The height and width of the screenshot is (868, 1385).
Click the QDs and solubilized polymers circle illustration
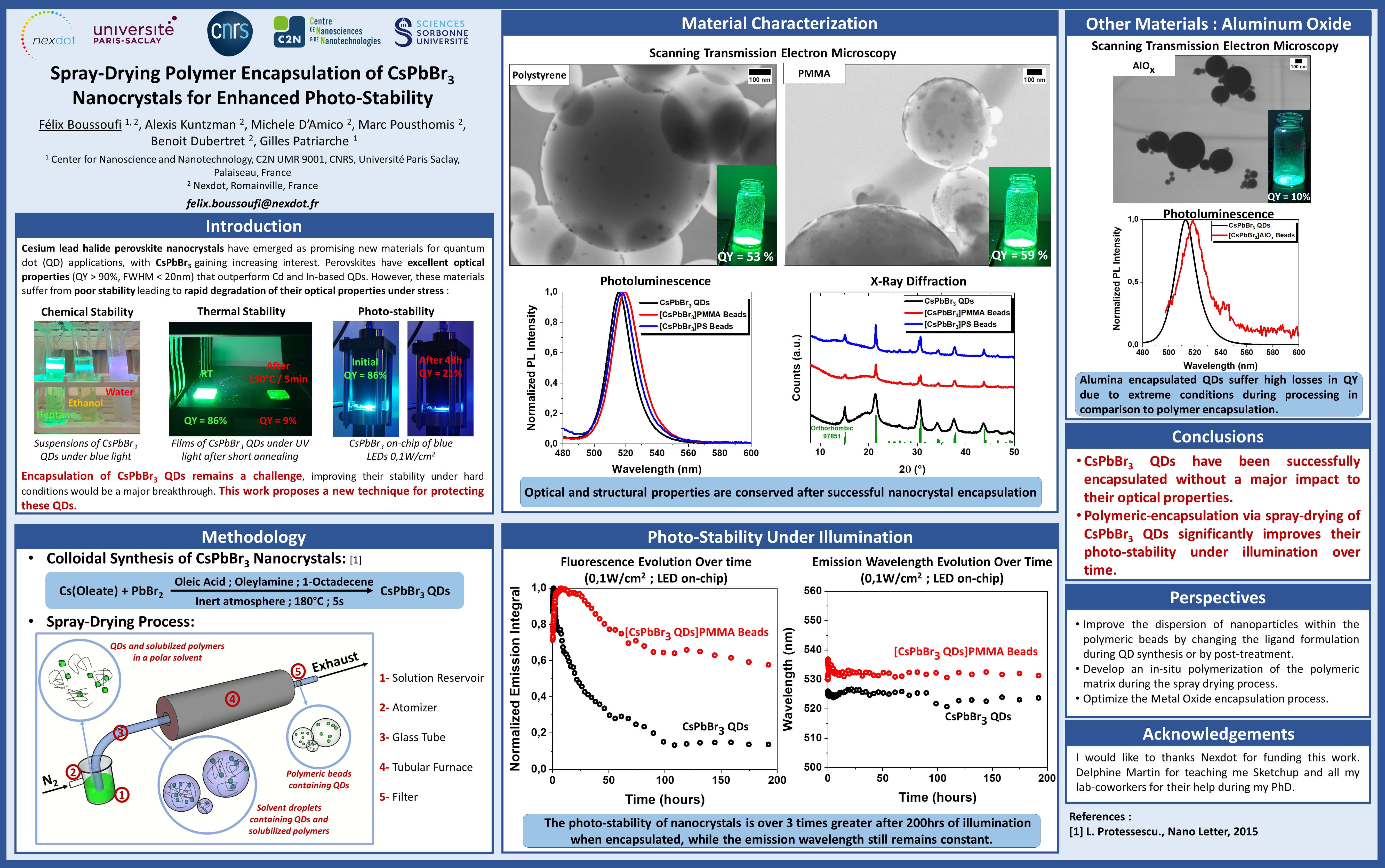(x=80, y=680)
